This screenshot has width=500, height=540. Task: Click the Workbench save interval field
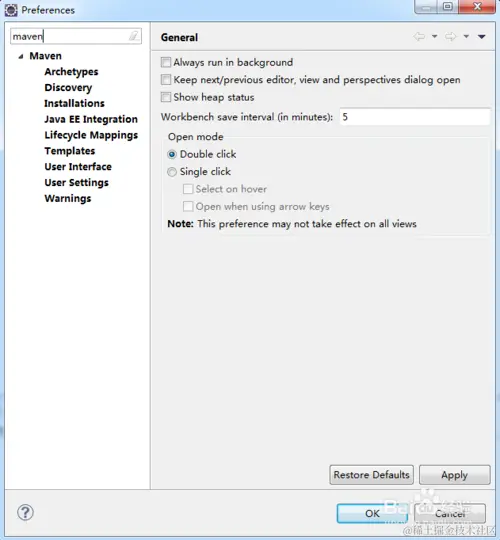(415, 117)
